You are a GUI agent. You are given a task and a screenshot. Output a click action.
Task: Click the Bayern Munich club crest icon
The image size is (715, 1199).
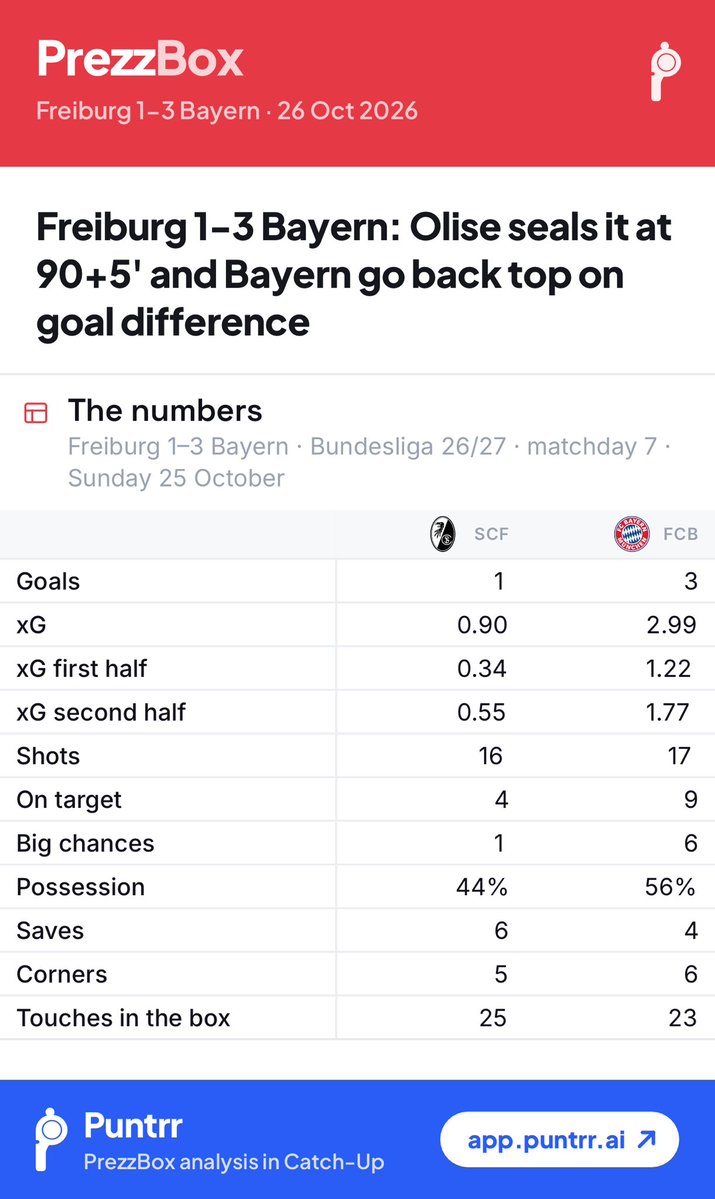click(632, 534)
